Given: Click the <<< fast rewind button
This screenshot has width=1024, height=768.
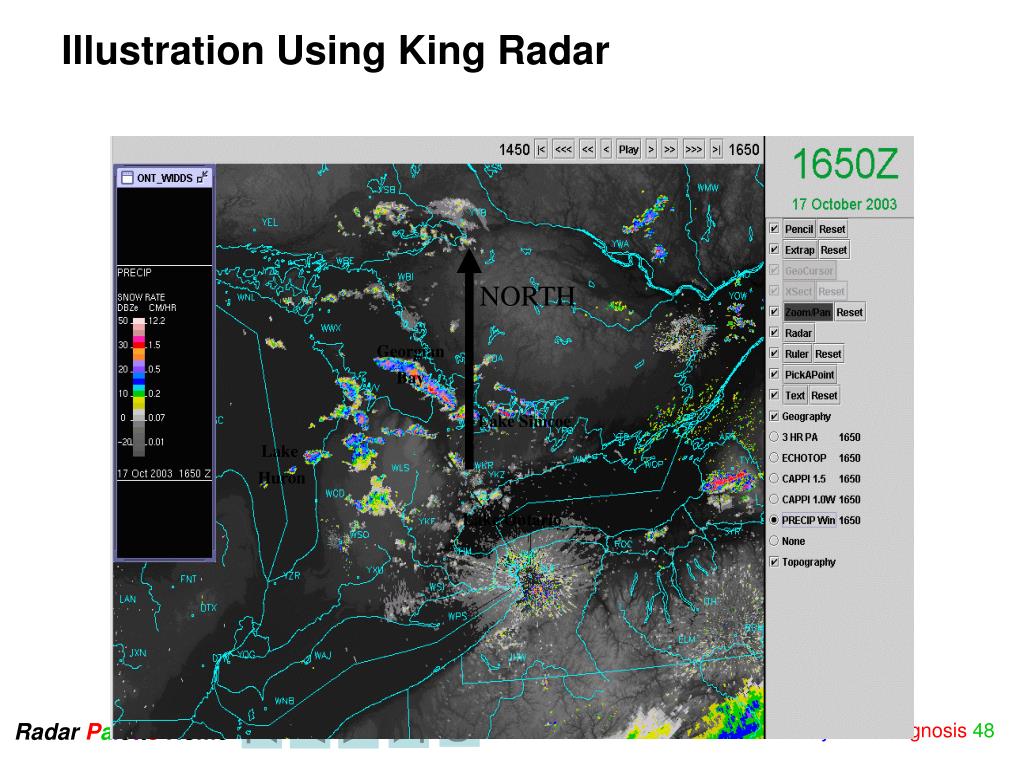Looking at the screenshot, I should (564, 149).
